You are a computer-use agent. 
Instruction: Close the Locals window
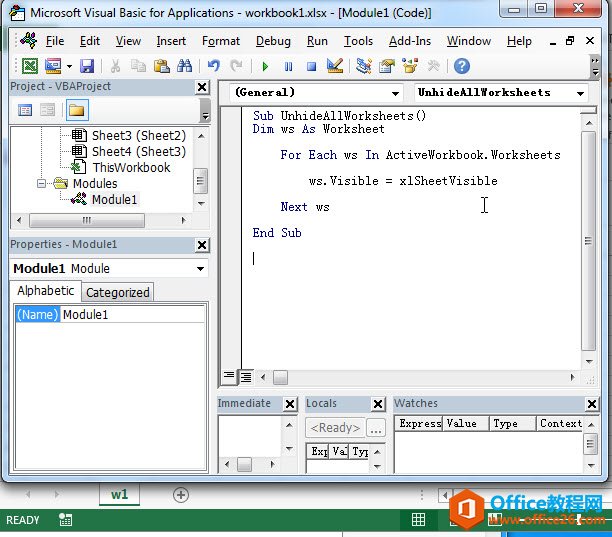click(378, 404)
